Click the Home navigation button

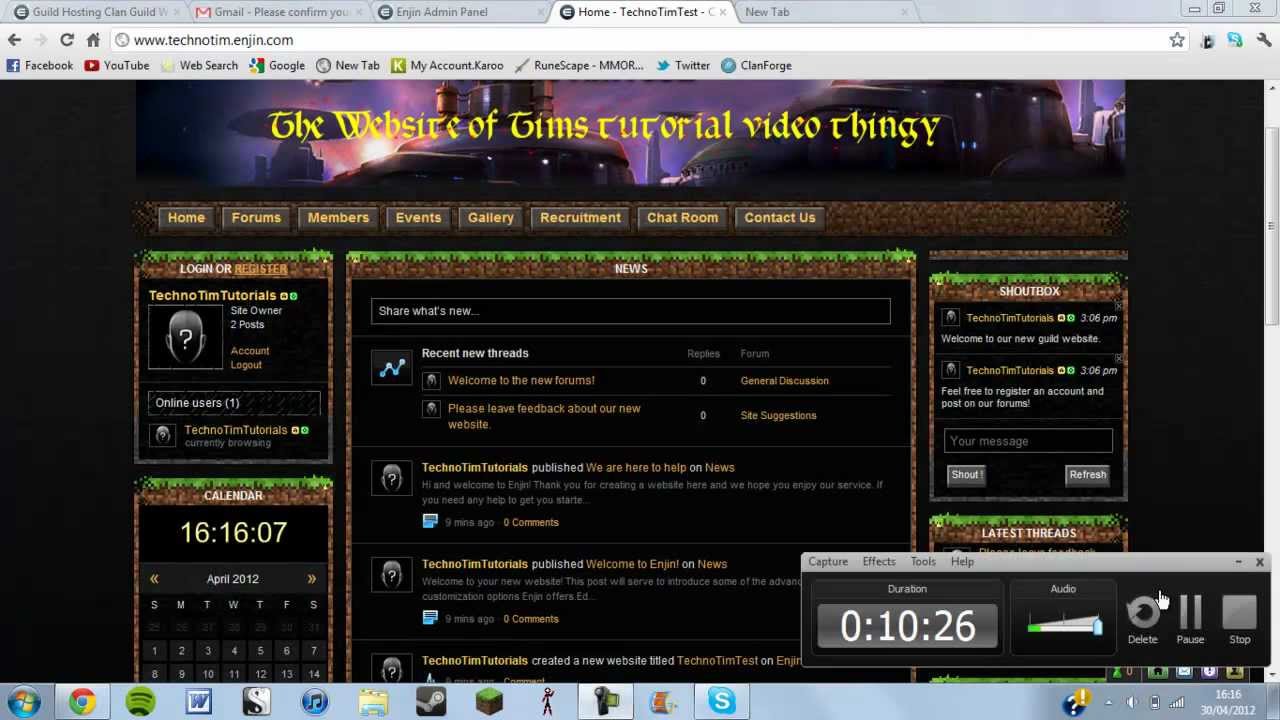186,218
